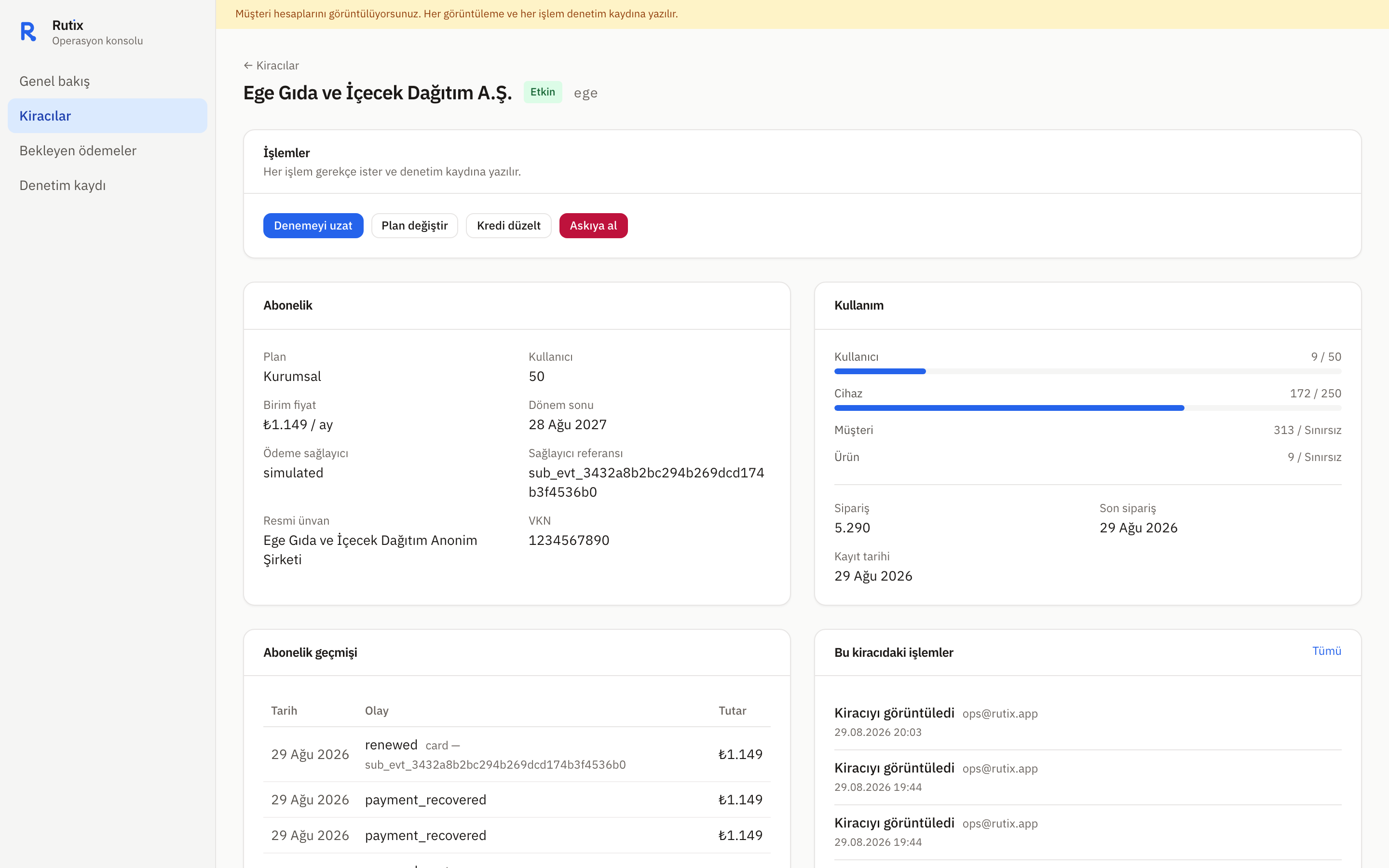Click Plan değiştir button

pyautogui.click(x=414, y=226)
